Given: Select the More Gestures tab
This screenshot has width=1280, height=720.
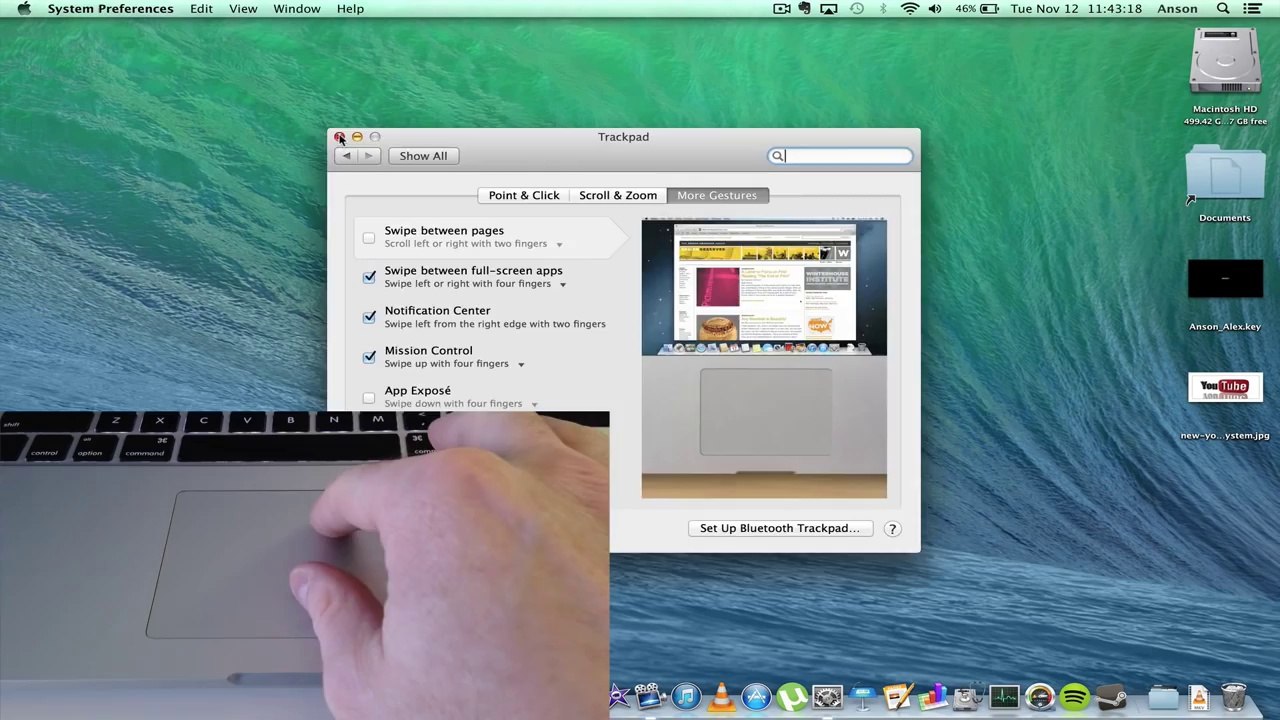Looking at the screenshot, I should pos(717,195).
